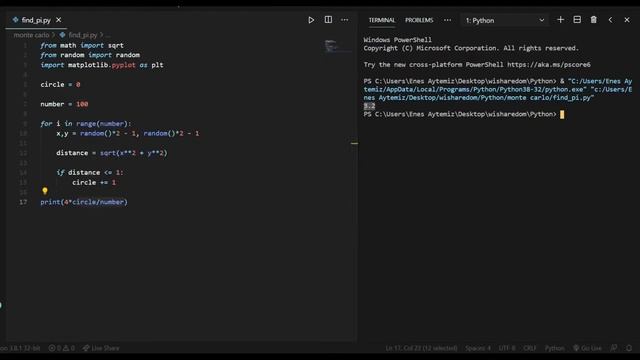The image size is (640, 360).
Task: Click 'monte carlo' folder in breadcrumb
Action: click(31, 35)
